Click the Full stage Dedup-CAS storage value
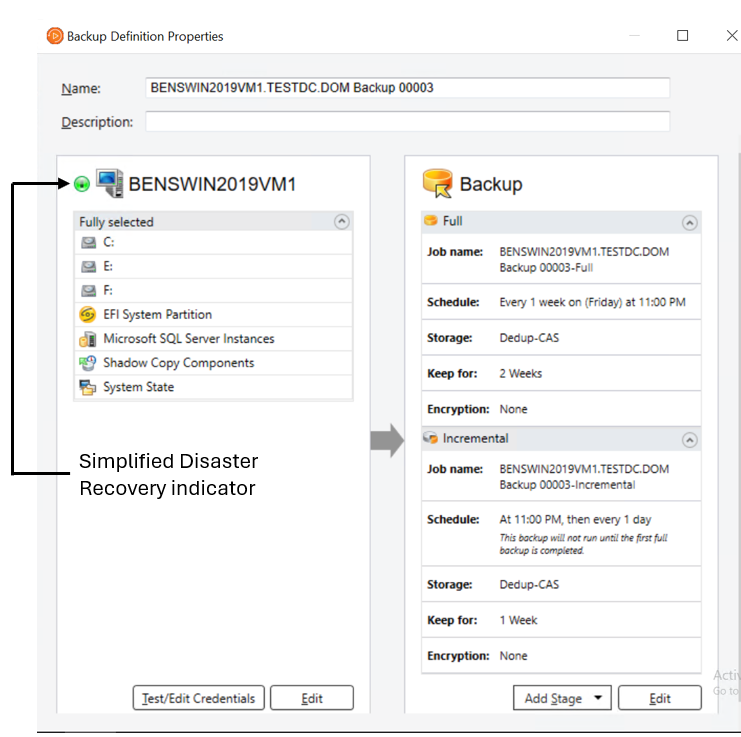This screenshot has width=741, height=737. 529,338
